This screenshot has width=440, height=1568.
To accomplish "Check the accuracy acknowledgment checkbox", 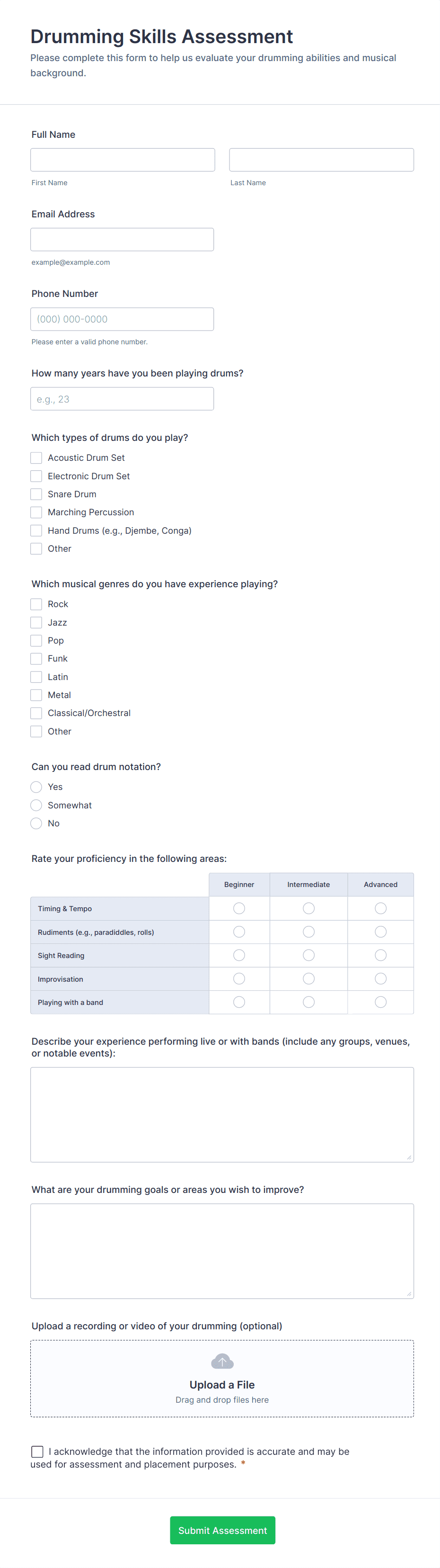I will click(37, 1451).
